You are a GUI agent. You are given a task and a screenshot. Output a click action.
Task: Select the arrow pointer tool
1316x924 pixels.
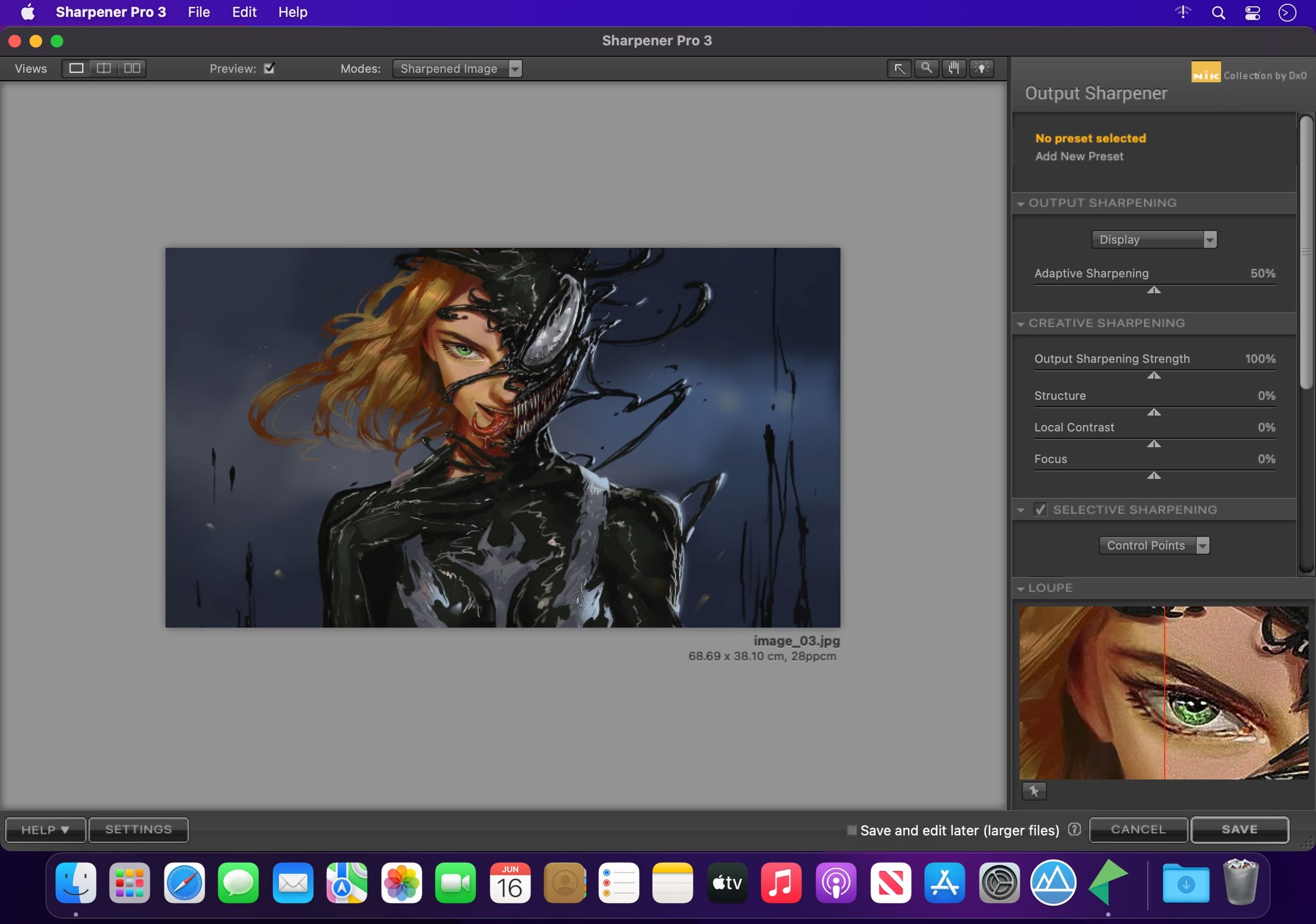click(x=899, y=69)
